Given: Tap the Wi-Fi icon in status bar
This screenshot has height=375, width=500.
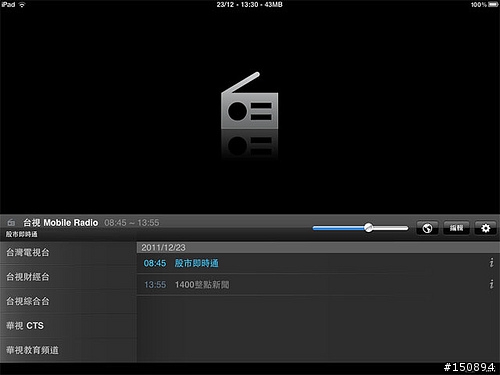Looking at the screenshot, I should click(22, 4).
